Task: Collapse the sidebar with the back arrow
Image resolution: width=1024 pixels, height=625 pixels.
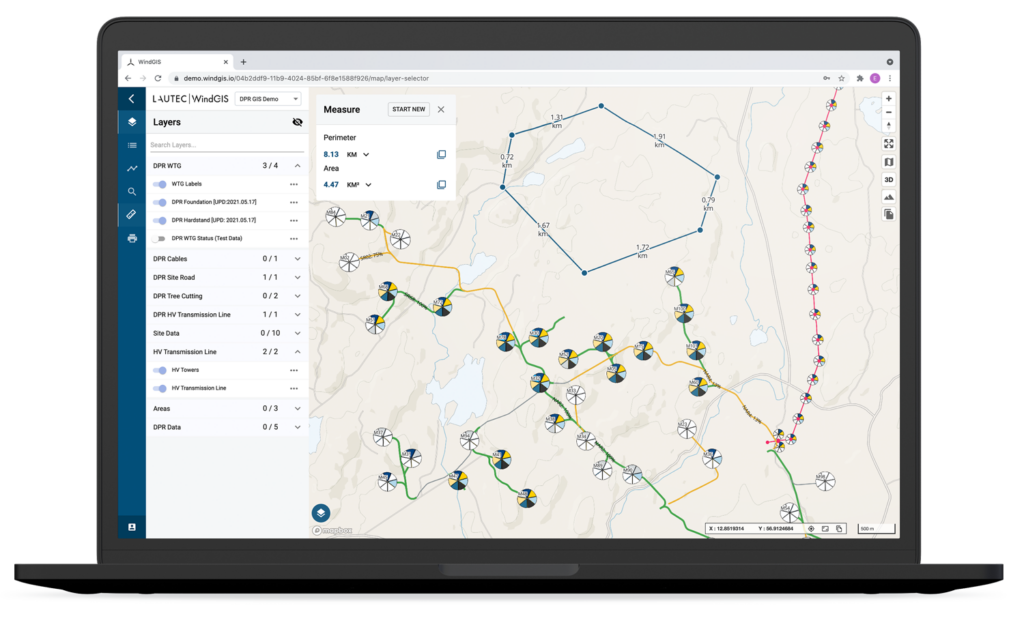Action: click(x=131, y=99)
